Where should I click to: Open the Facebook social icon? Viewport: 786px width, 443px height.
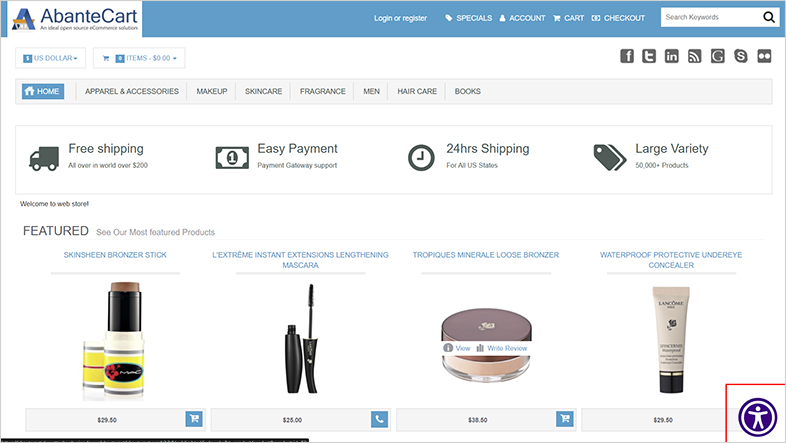[x=627, y=56]
